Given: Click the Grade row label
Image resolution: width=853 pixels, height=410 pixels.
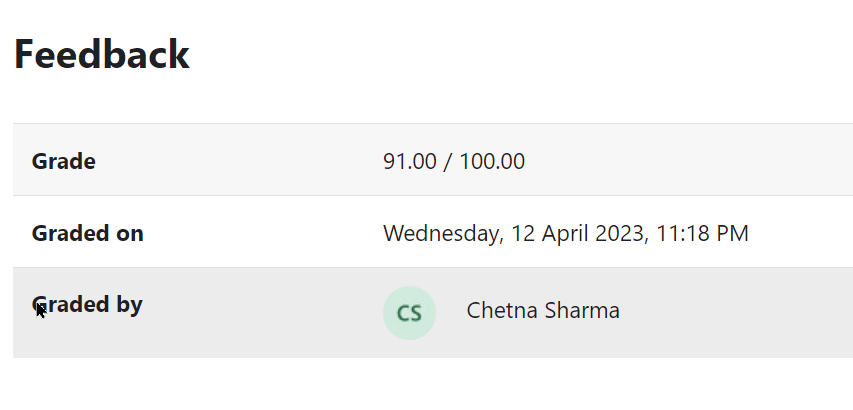Looking at the screenshot, I should 64,161.
